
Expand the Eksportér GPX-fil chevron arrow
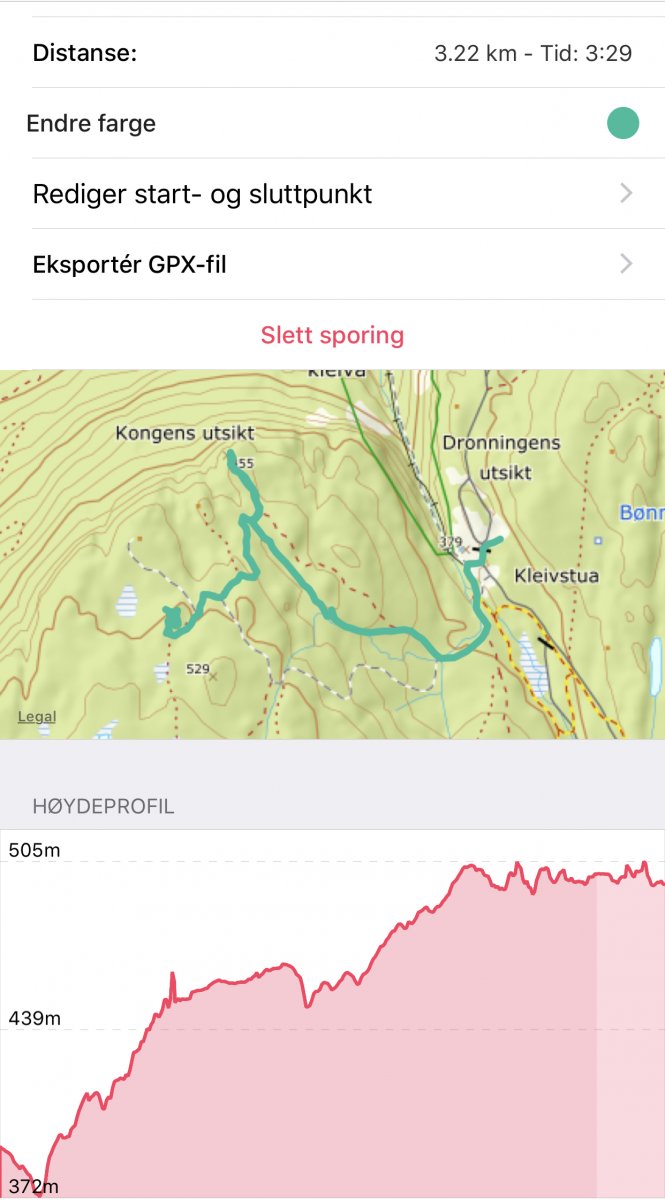point(626,264)
